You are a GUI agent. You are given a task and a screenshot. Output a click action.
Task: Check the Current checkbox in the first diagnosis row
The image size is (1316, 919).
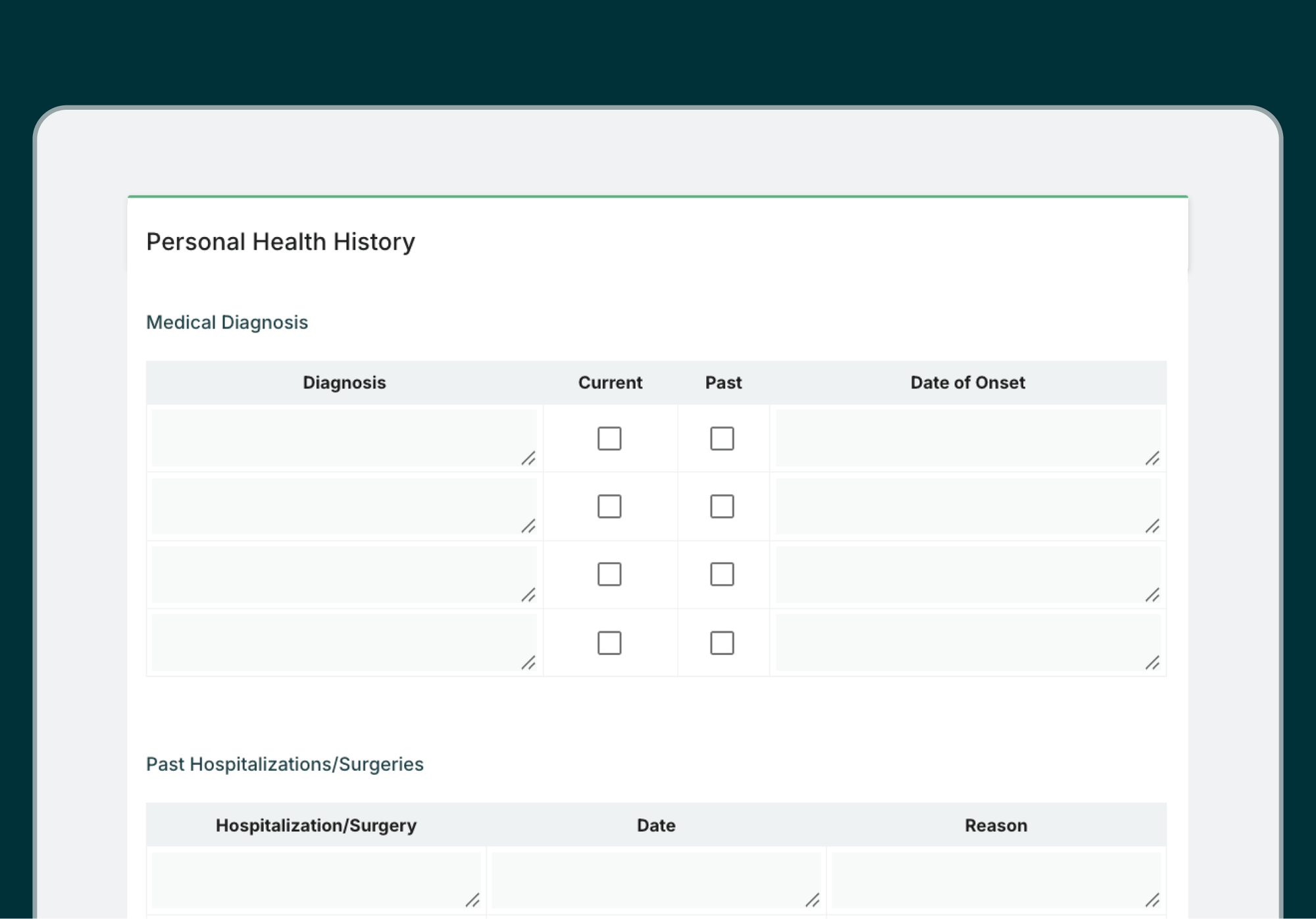click(x=609, y=438)
